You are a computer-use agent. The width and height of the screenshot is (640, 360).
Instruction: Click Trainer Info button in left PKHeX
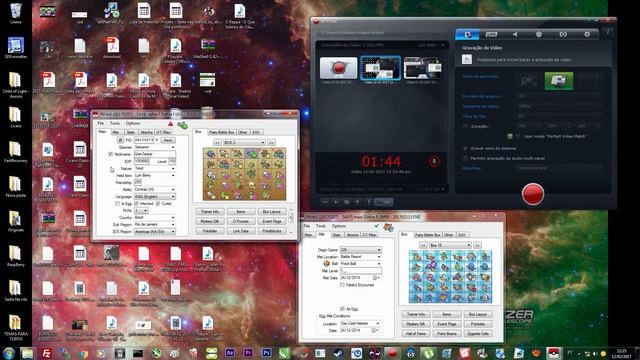point(210,211)
